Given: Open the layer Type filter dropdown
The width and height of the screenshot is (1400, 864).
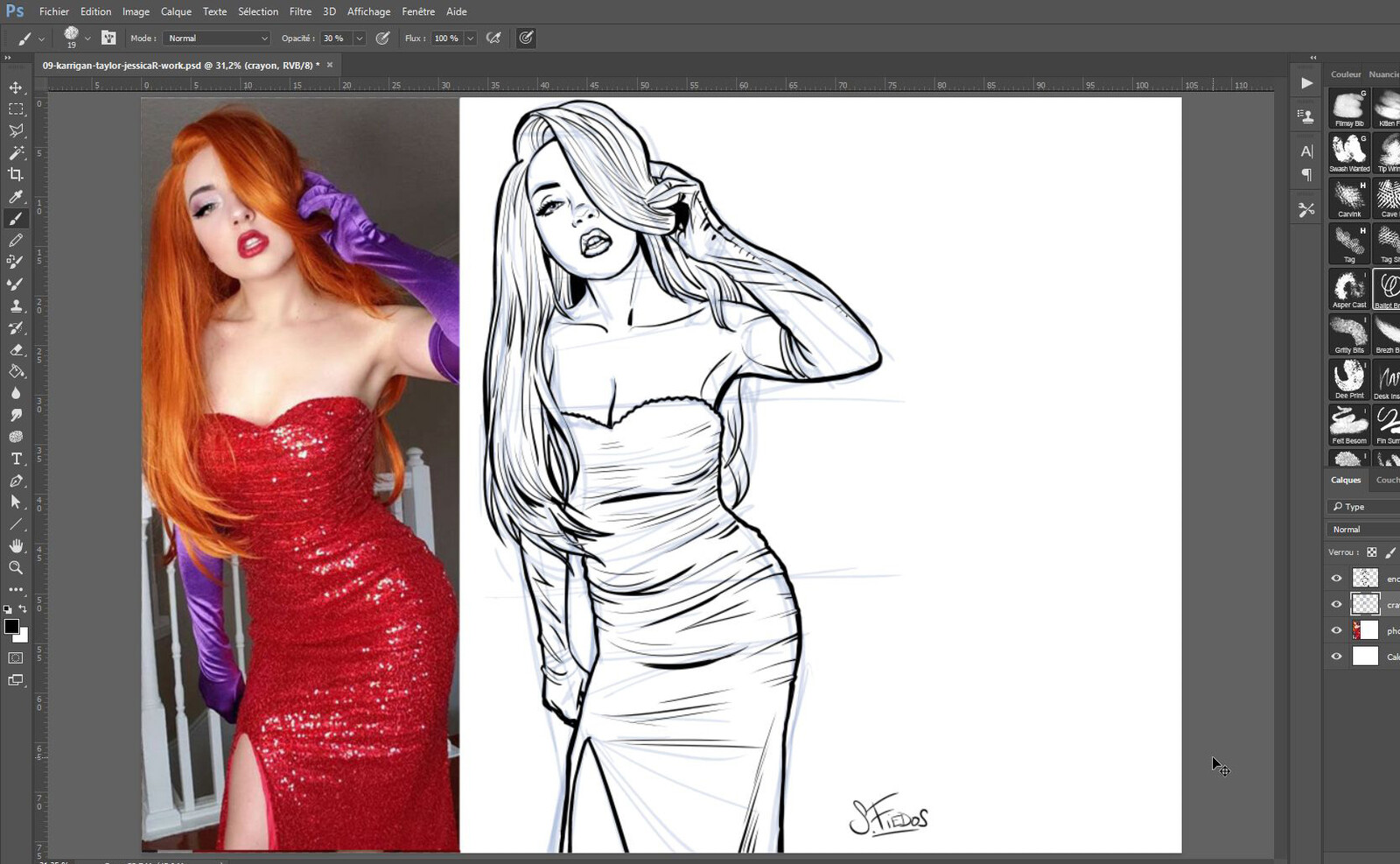Looking at the screenshot, I should [x=1364, y=507].
